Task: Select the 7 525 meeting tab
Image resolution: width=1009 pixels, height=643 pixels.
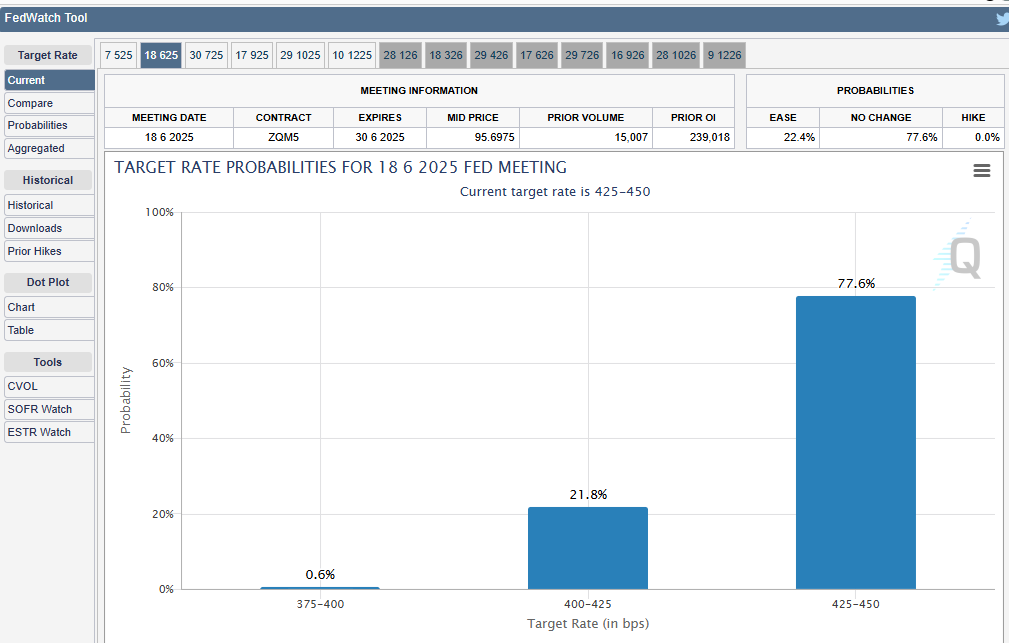Action: click(x=118, y=55)
